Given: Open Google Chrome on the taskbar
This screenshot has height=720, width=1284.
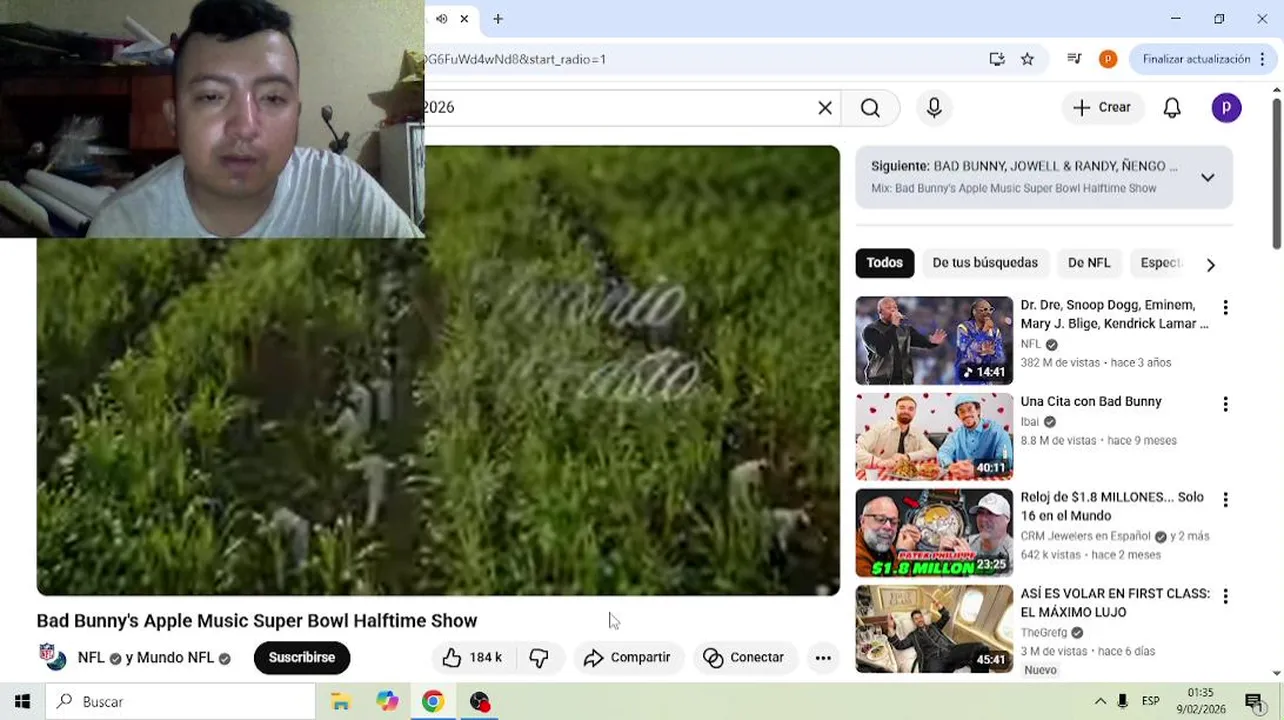Looking at the screenshot, I should coord(432,702).
